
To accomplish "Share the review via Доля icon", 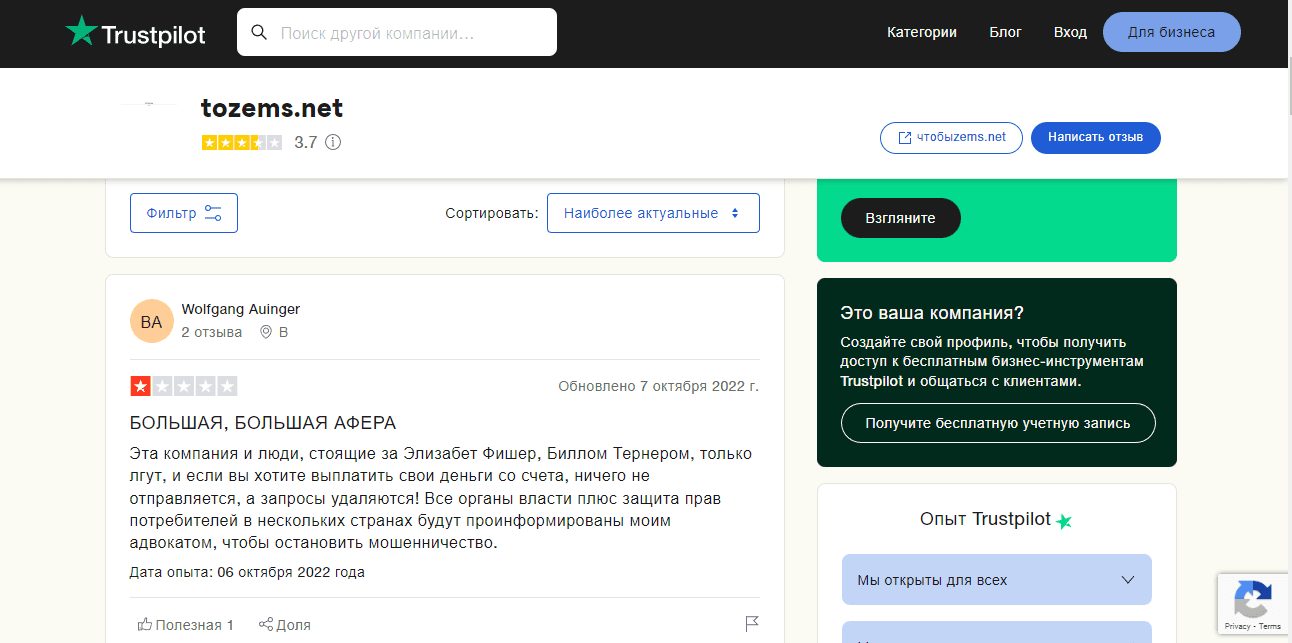I will (284, 624).
